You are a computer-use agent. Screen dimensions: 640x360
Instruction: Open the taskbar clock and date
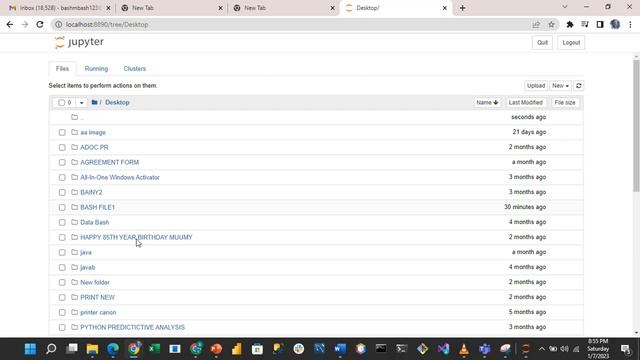point(598,349)
